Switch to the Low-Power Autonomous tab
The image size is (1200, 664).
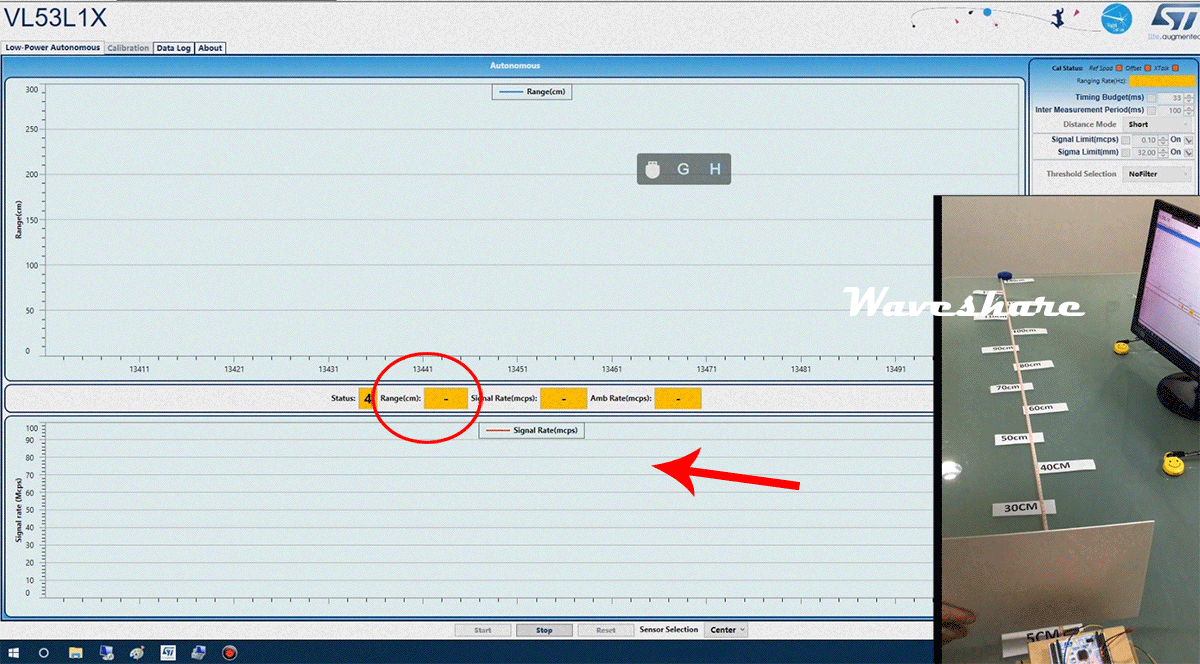(x=52, y=47)
